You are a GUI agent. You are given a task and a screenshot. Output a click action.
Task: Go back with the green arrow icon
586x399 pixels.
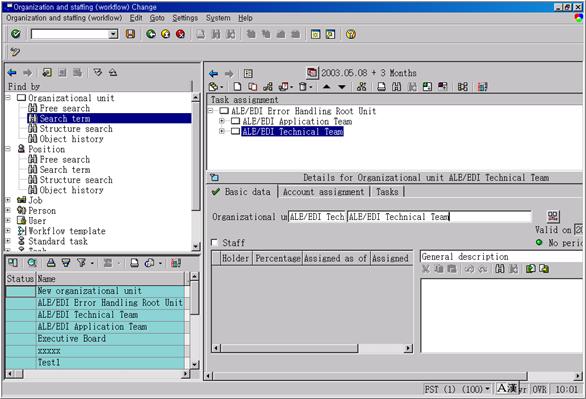(x=151, y=34)
